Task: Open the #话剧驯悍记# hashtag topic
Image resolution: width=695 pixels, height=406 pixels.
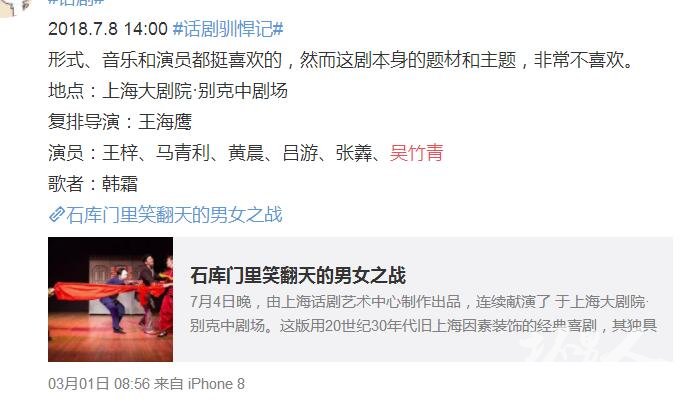Action: tap(228, 29)
